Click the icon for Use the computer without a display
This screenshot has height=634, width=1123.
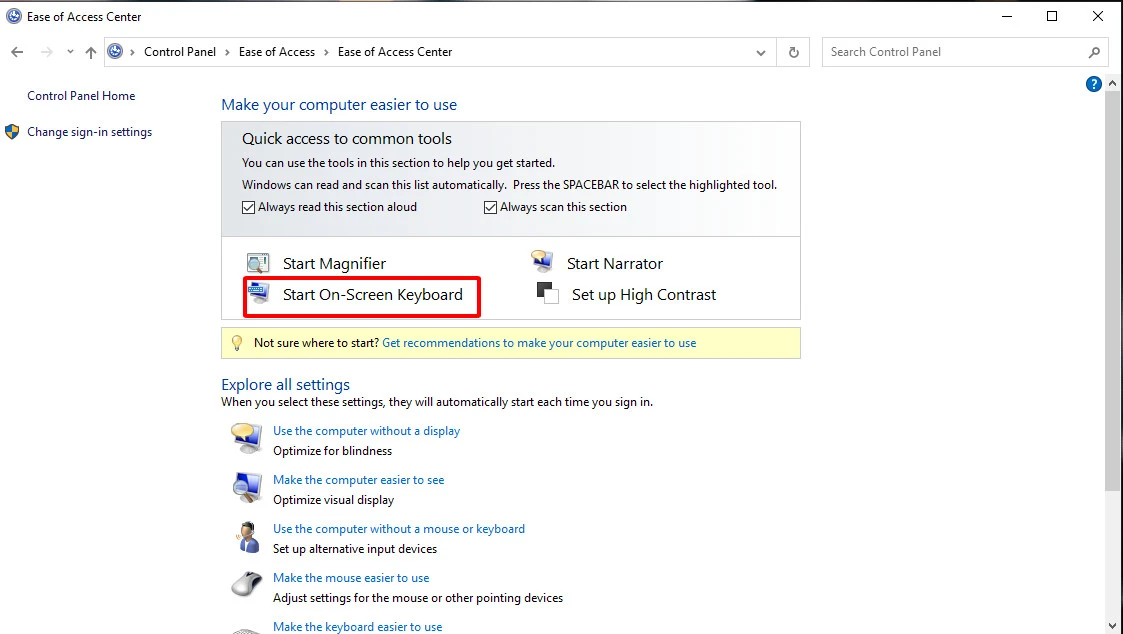point(247,438)
